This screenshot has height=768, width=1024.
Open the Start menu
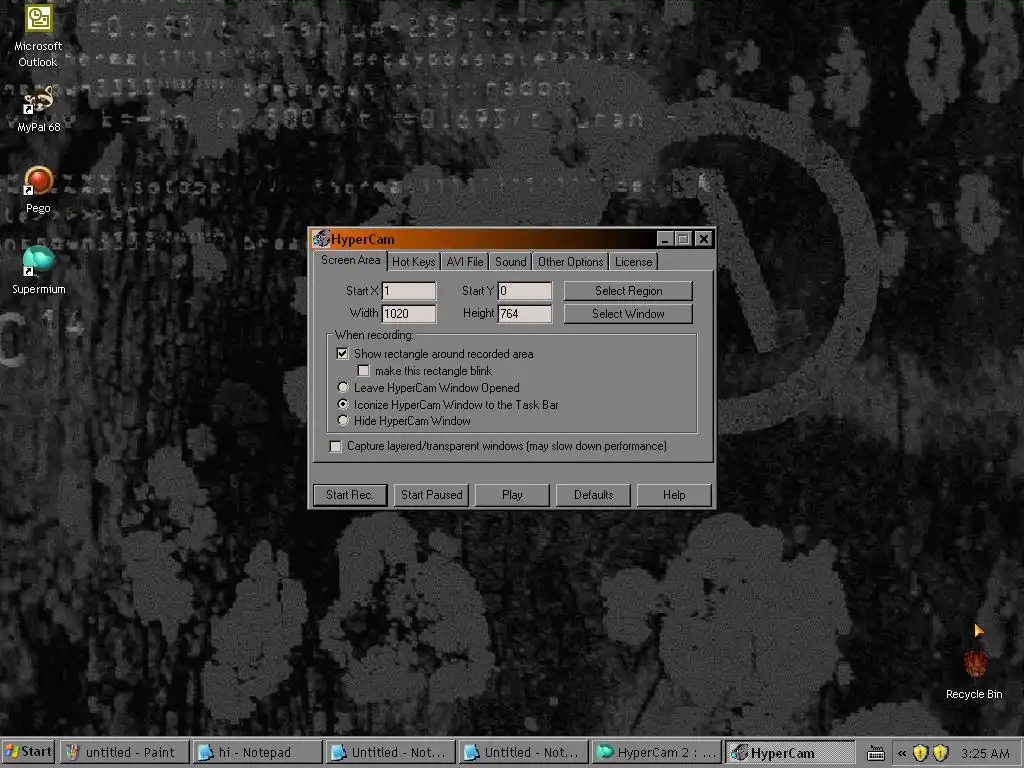[x=28, y=752]
